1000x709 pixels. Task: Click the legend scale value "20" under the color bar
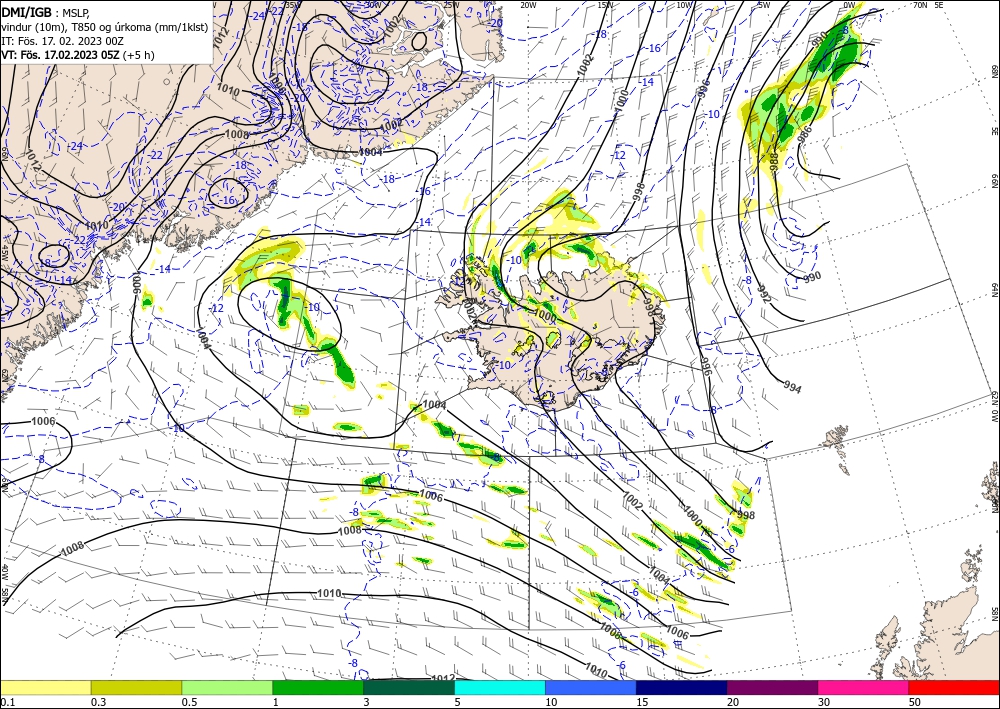click(x=733, y=702)
